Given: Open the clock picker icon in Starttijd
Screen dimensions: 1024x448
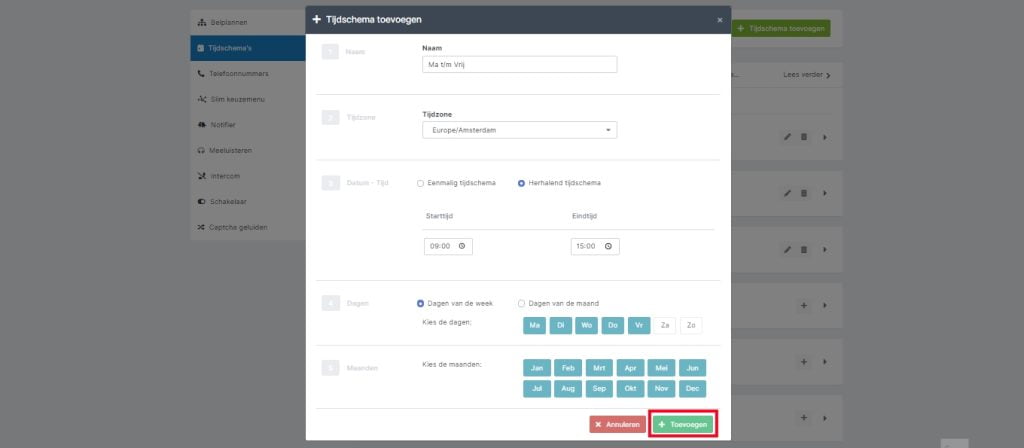Looking at the screenshot, I should click(x=462, y=246).
